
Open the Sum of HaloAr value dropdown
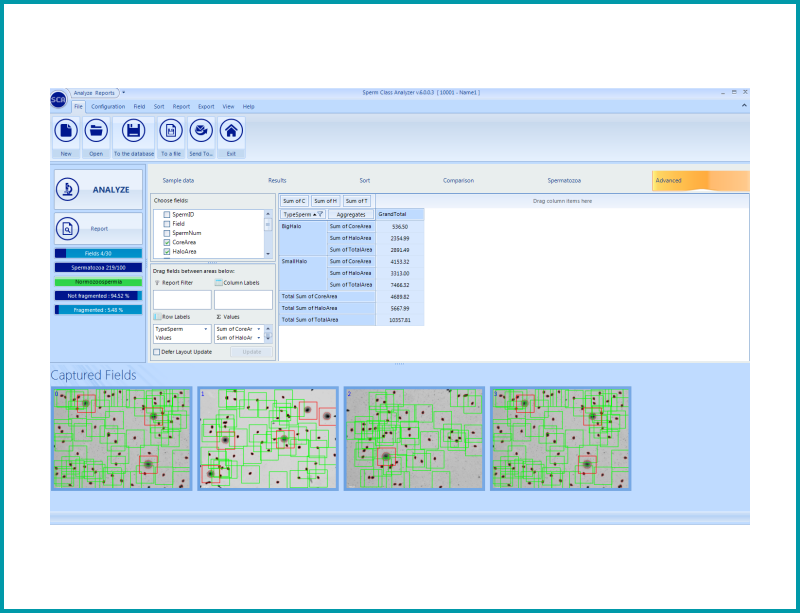click(259, 338)
